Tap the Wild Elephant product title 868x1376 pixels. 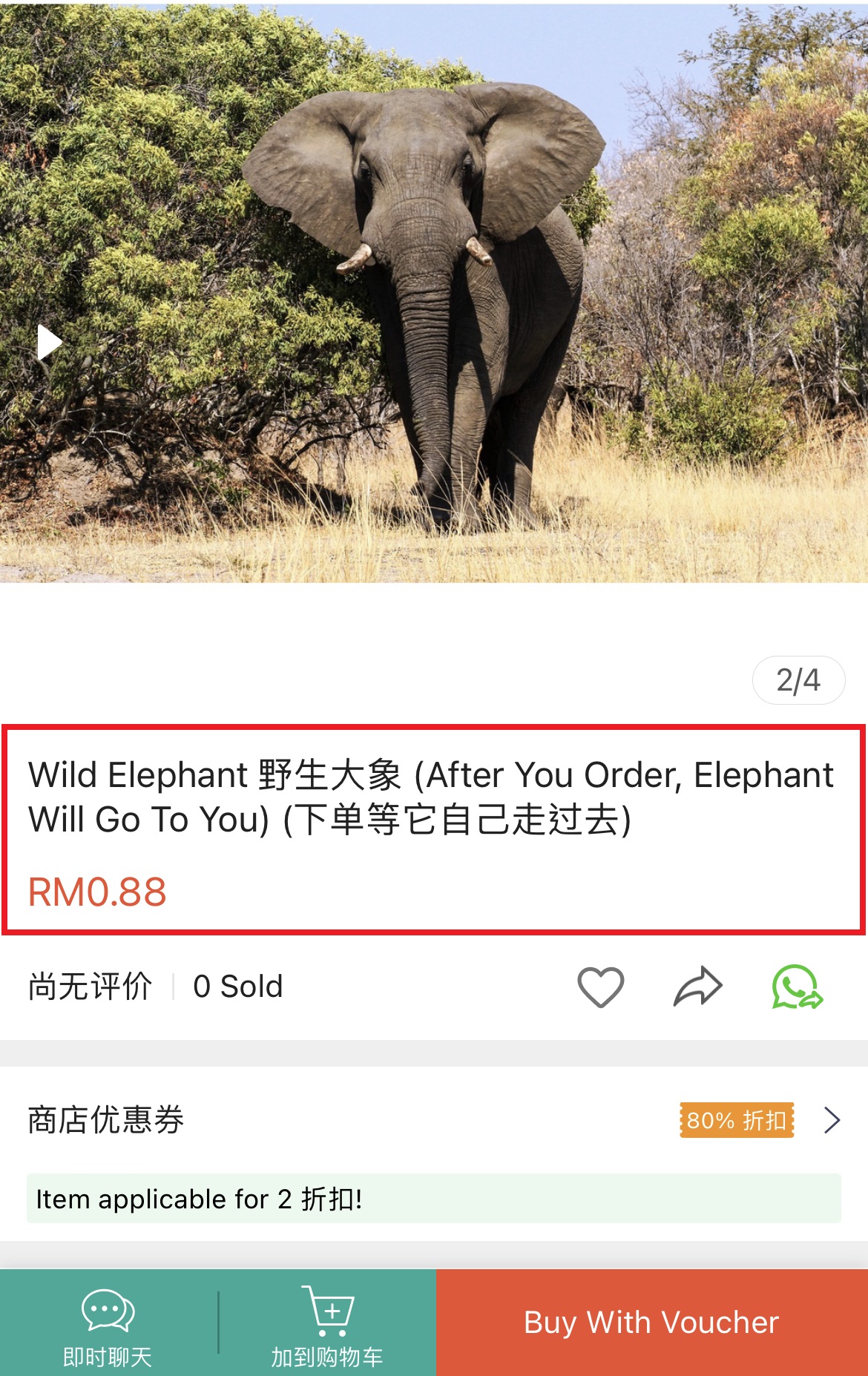pos(431,797)
